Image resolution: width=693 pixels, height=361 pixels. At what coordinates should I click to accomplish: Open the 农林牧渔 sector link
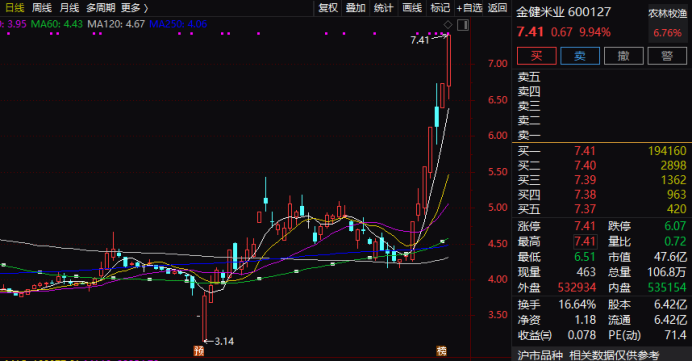tap(667, 14)
